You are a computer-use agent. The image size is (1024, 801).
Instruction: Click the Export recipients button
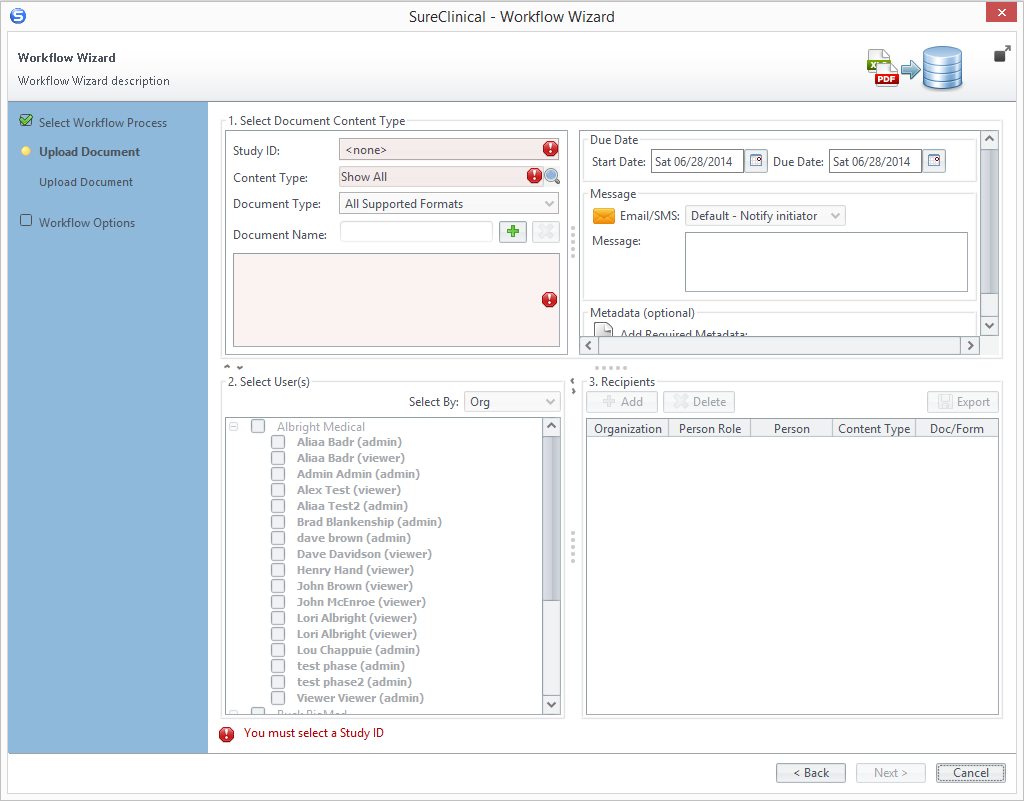point(963,401)
